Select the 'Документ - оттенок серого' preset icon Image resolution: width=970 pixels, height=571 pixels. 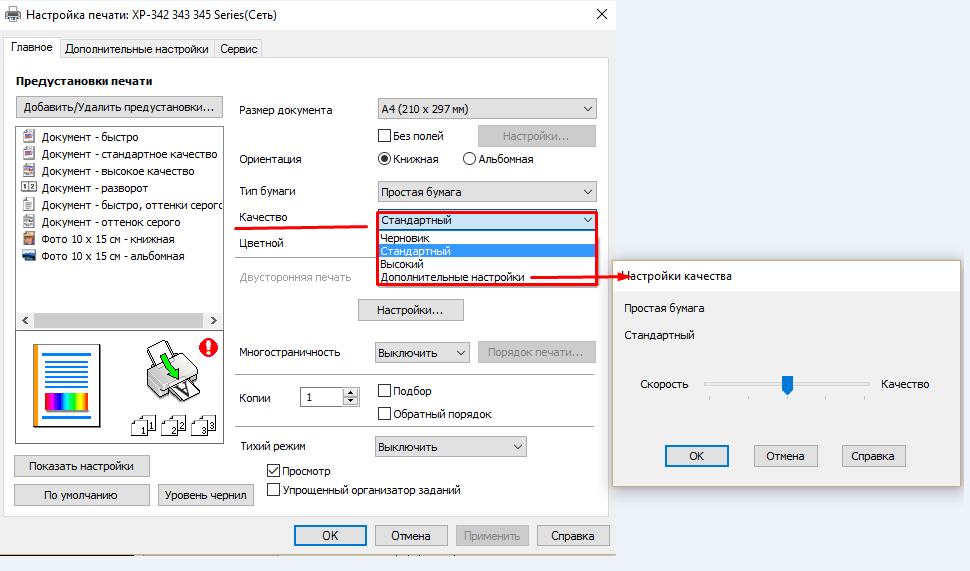point(28,221)
